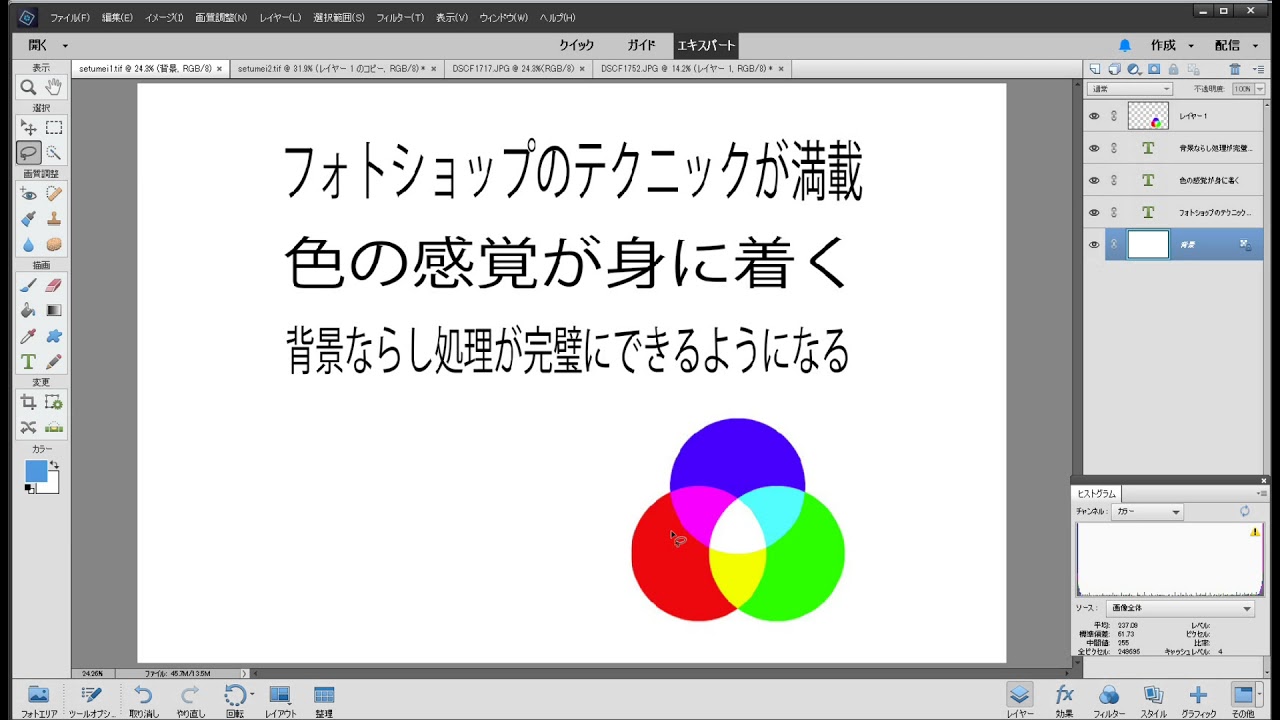Open the 効果 effects panel button
This screenshot has width=1280, height=720.
coord(1064,701)
